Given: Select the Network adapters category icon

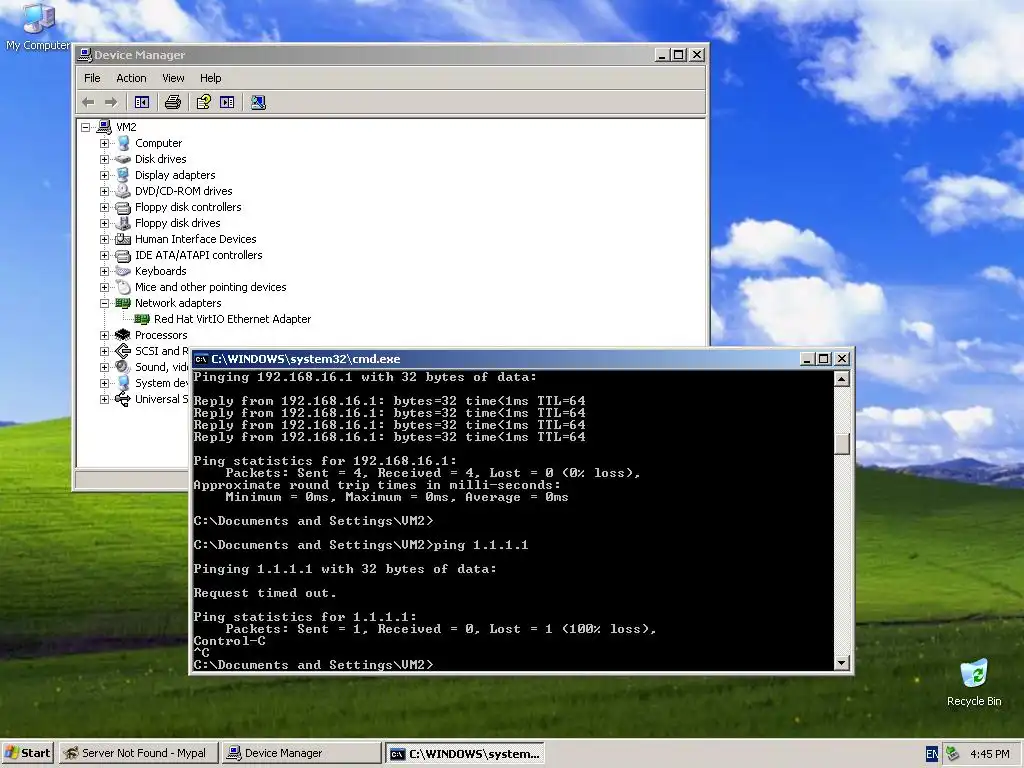Looking at the screenshot, I should (123, 303).
